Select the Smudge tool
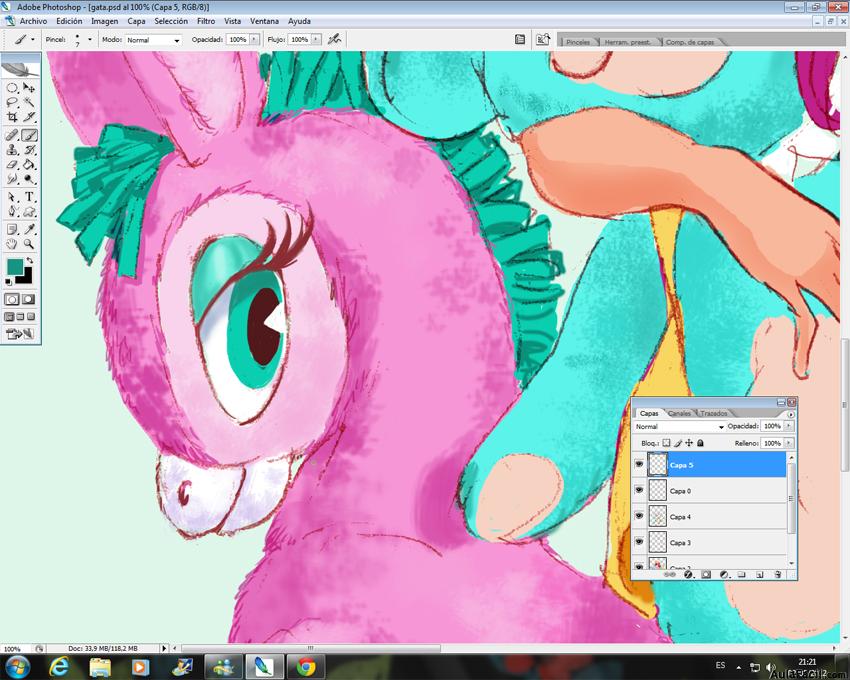 12,179
